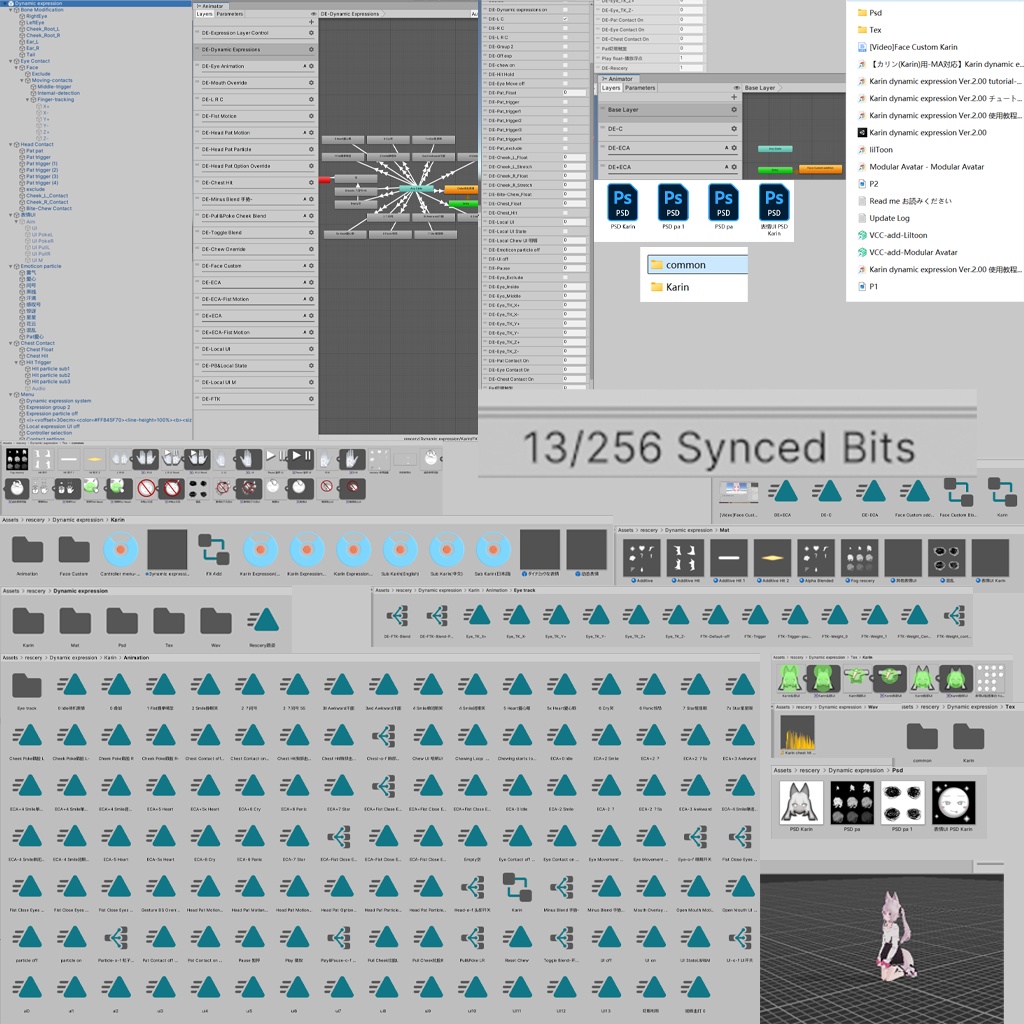Open Mat folder in Dynamic expression assets
Screen dimensions: 1024x1024
tap(75, 626)
